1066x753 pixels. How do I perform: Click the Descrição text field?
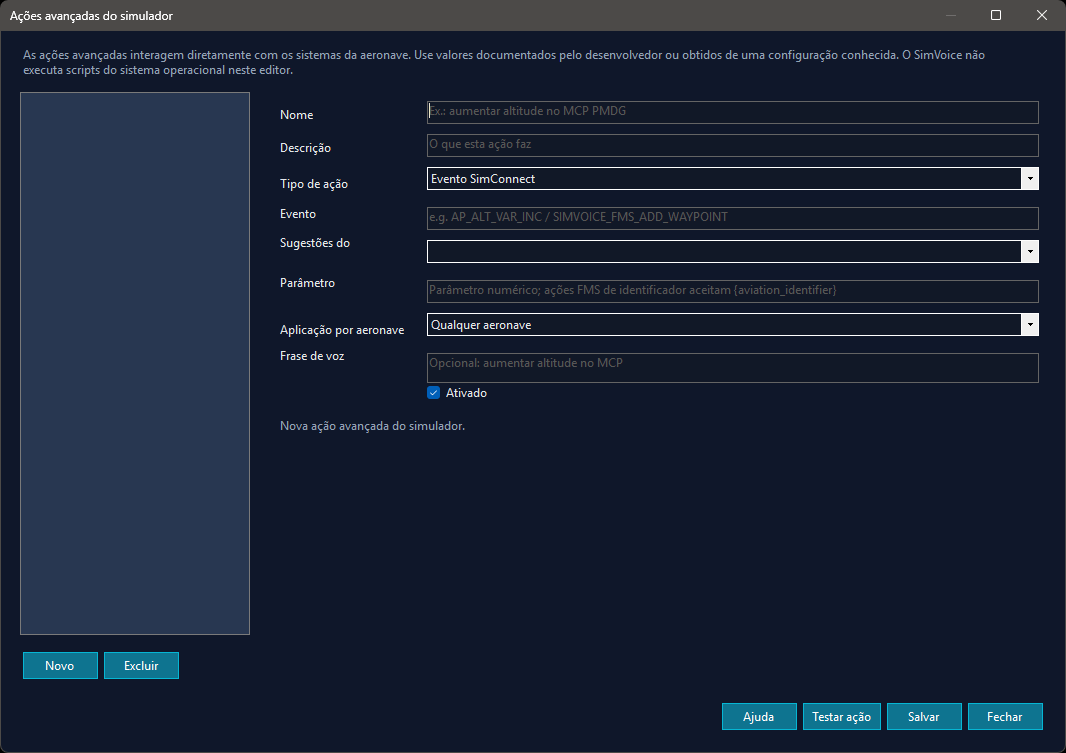click(x=732, y=145)
